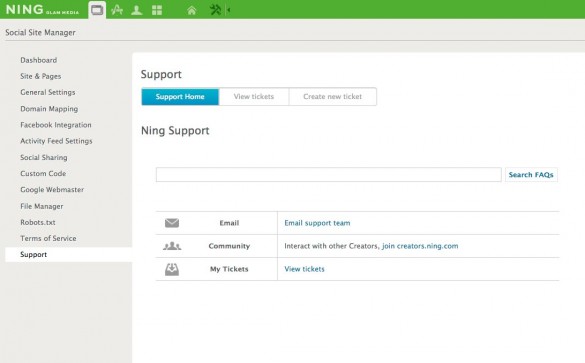This screenshot has width=585, height=363.
Task: Click the Social Site Manager heading
Action: (x=40, y=32)
